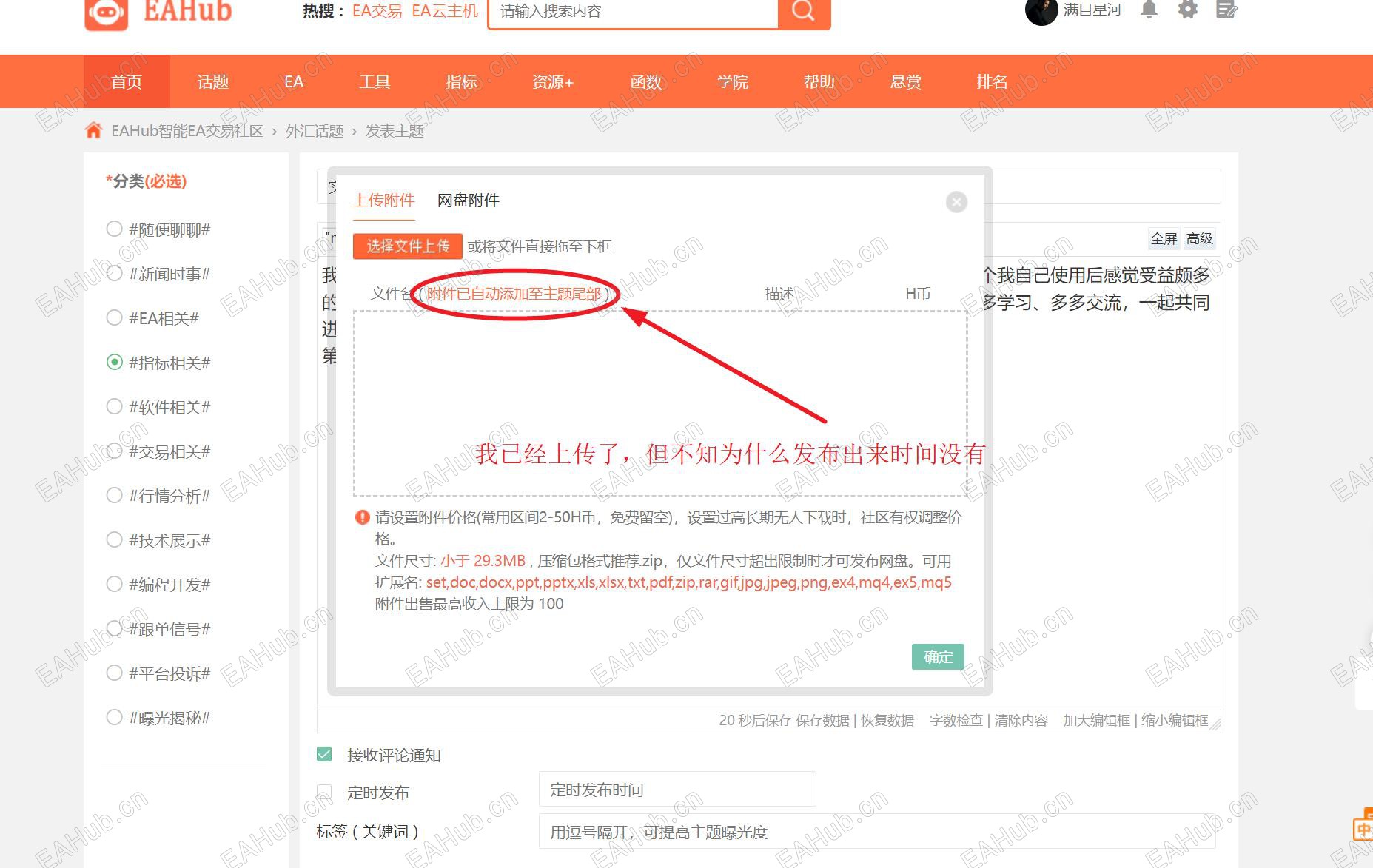Expand the 资源+ navigation menu

pos(553,81)
